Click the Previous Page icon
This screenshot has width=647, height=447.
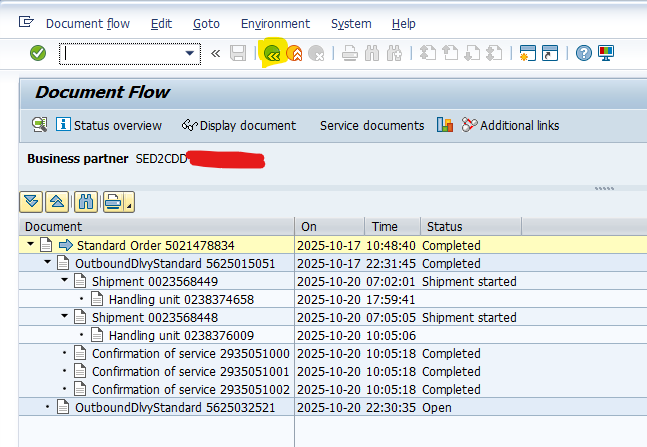coord(450,53)
